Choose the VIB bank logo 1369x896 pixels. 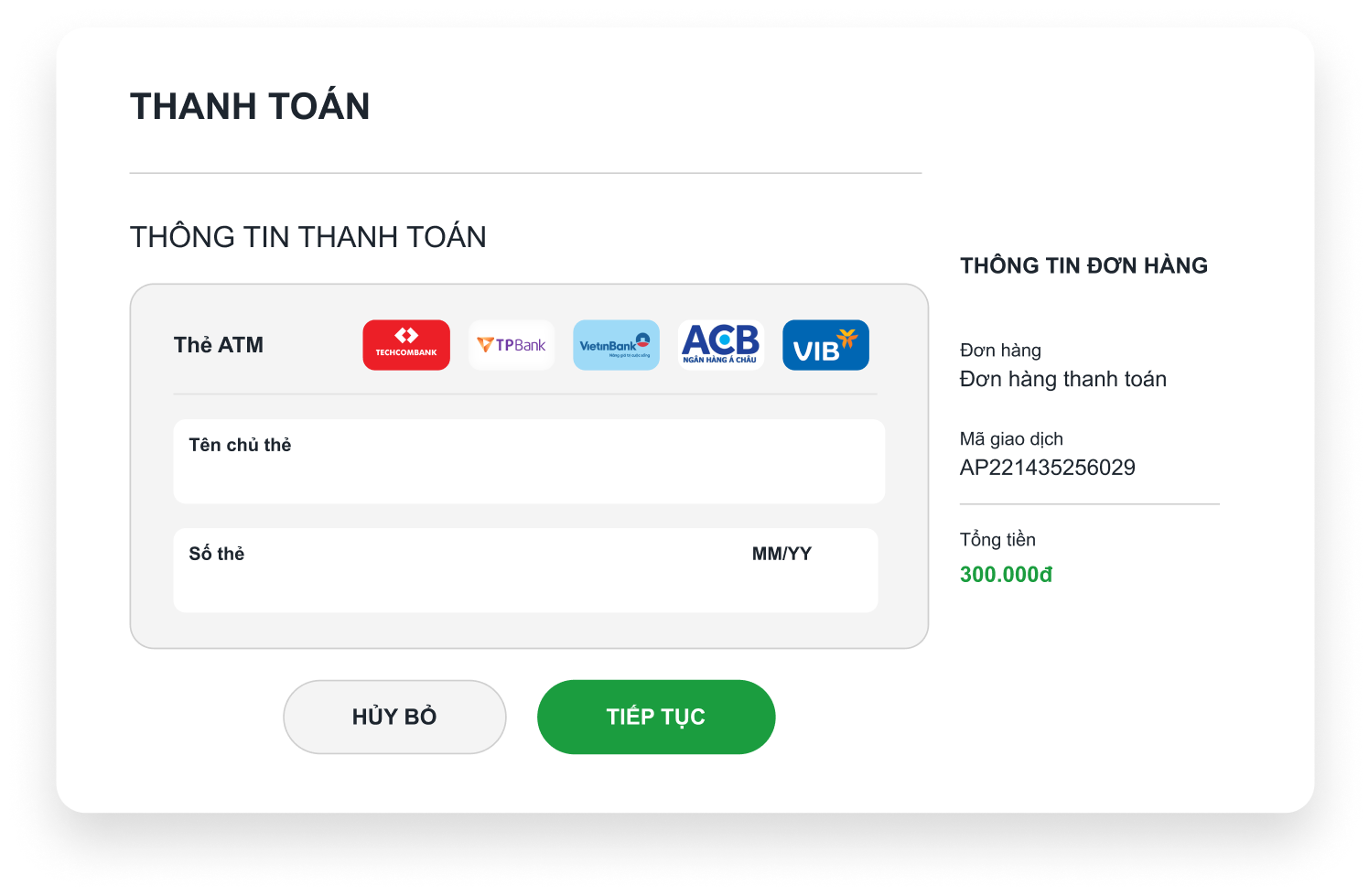pos(825,345)
